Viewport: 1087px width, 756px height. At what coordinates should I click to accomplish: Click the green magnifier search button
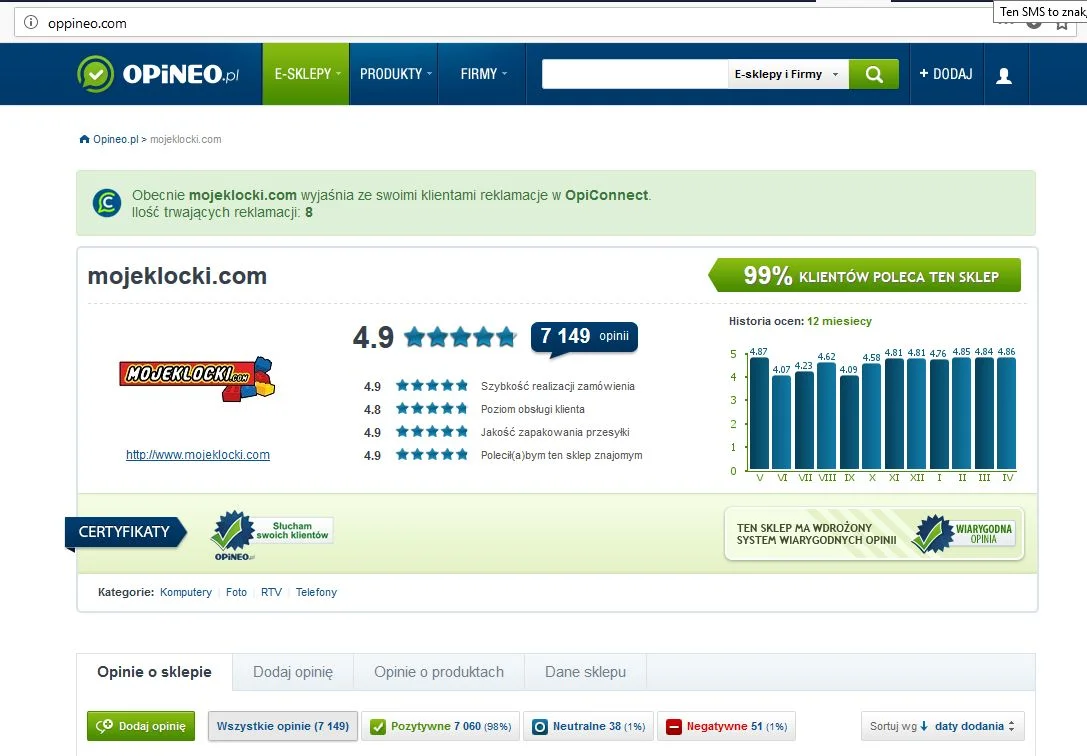tap(873, 74)
